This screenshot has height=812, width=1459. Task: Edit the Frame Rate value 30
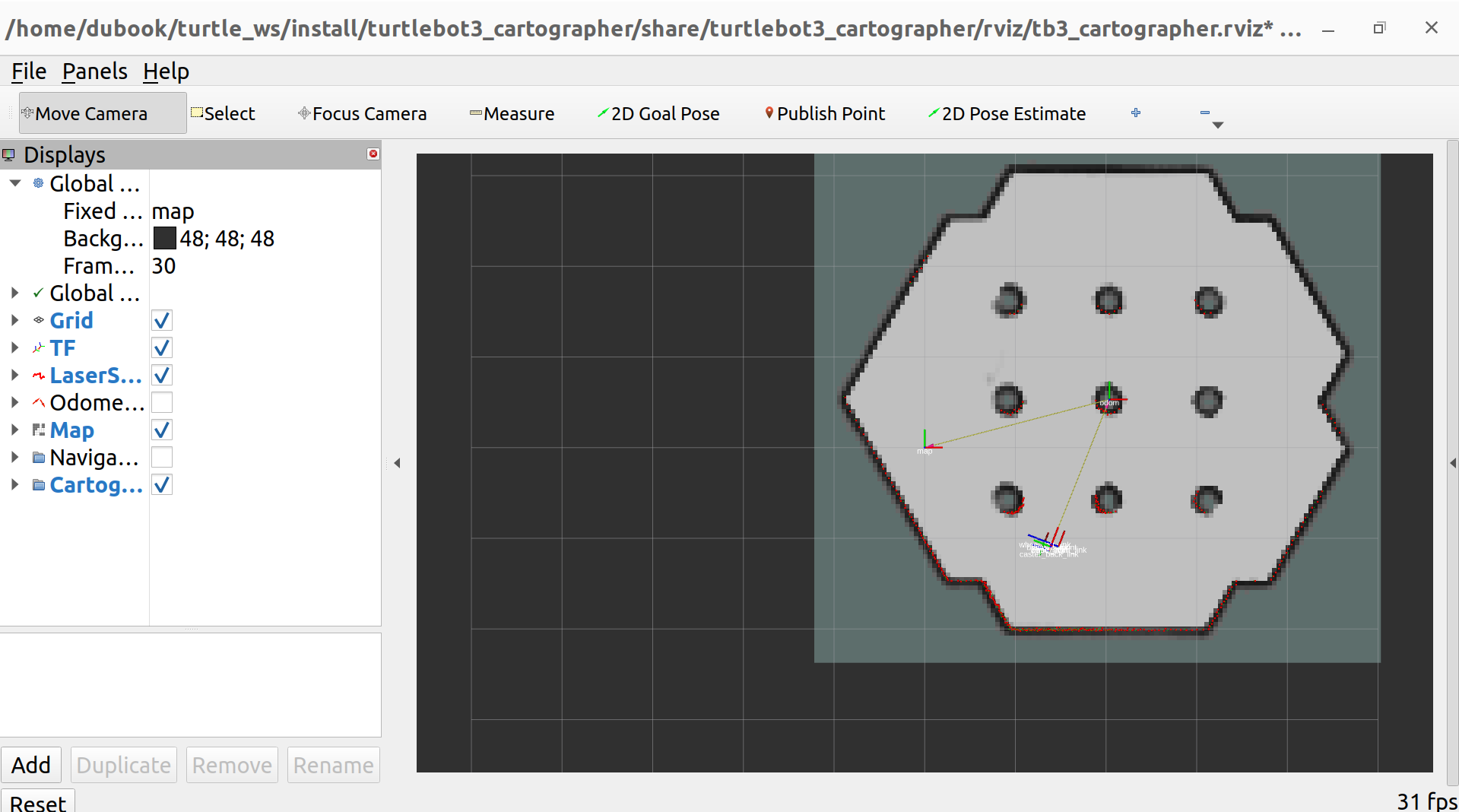(x=164, y=265)
